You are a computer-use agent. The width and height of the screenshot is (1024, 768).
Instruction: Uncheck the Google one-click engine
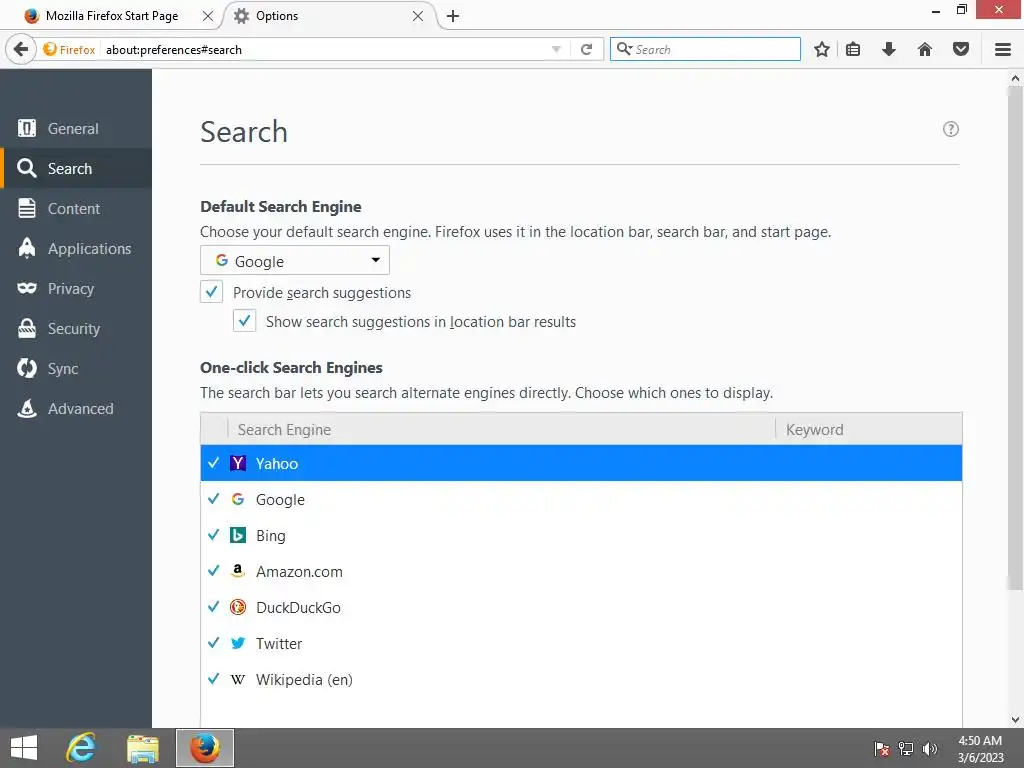(214, 499)
